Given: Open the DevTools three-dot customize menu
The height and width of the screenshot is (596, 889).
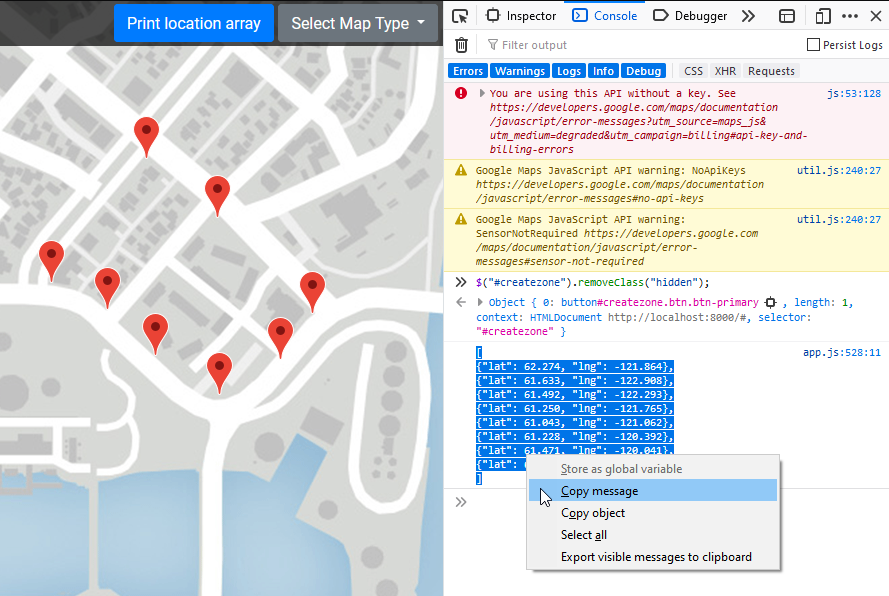Looking at the screenshot, I should click(x=851, y=15).
